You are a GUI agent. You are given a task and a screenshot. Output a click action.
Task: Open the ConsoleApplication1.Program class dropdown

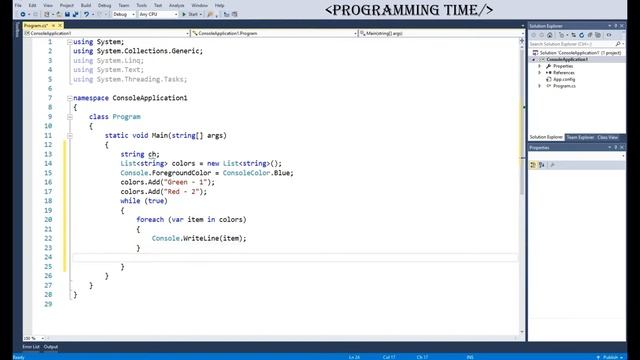[274, 33]
